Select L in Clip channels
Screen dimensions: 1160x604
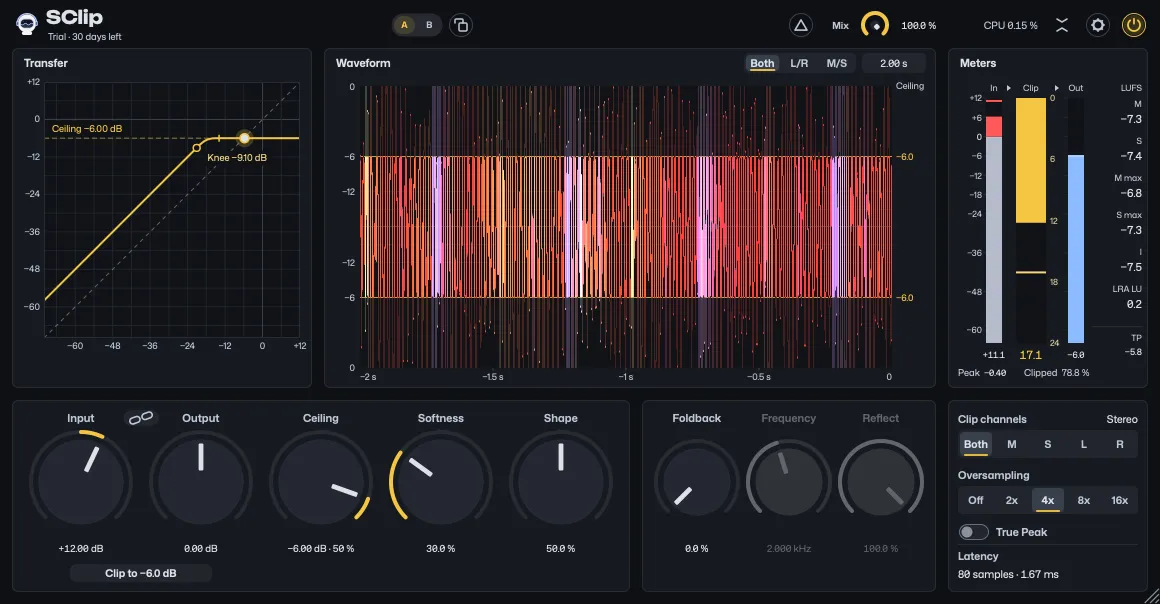pyautogui.click(x=1084, y=444)
